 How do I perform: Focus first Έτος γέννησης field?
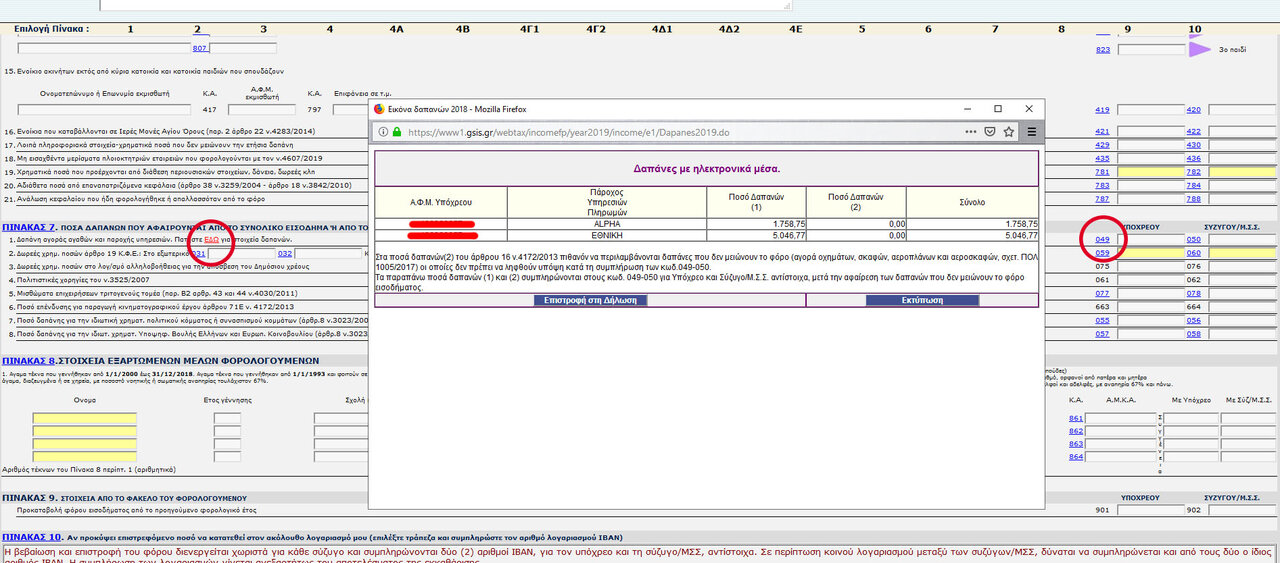coord(227,418)
